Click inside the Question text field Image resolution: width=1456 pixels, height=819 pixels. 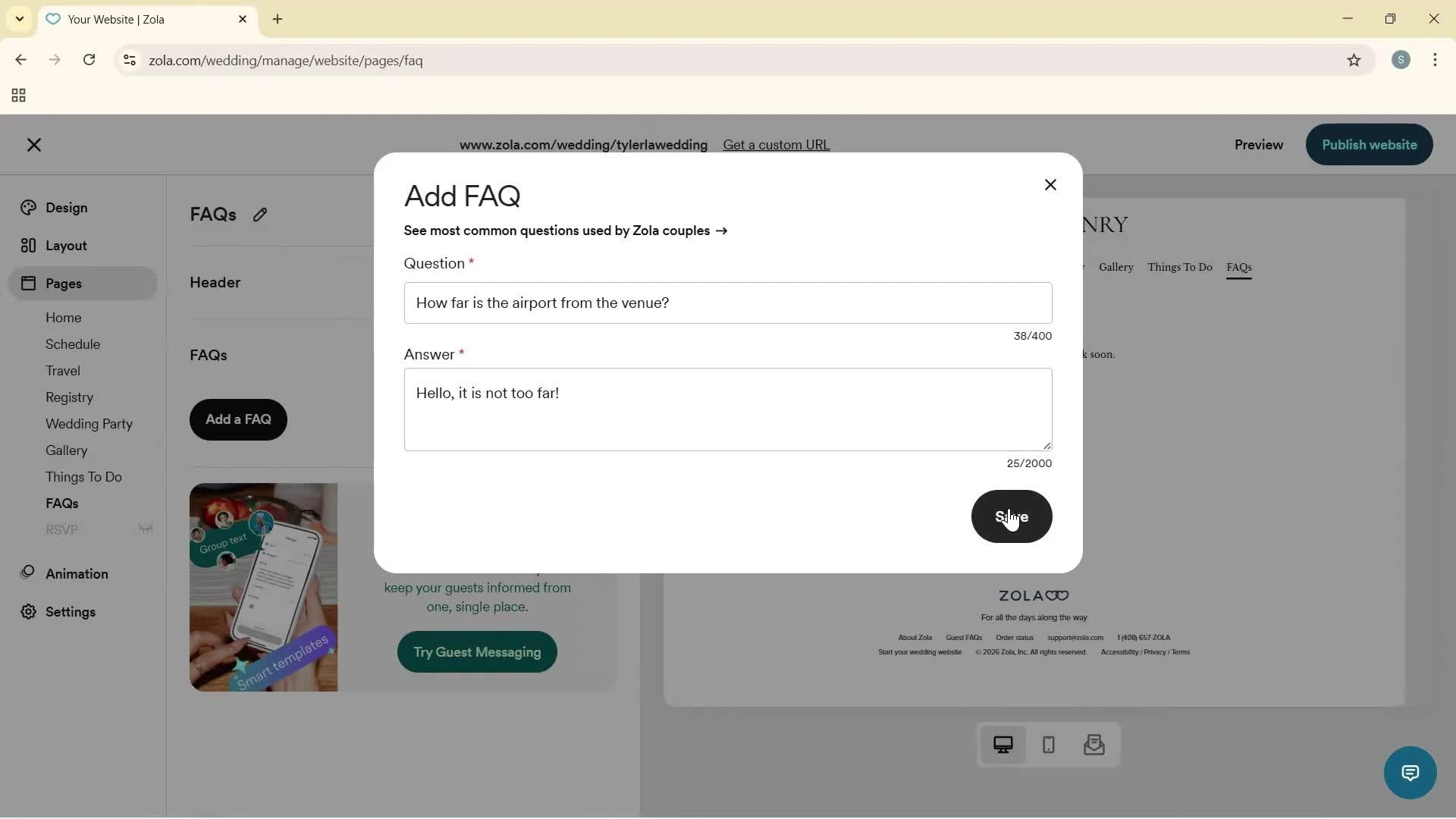(727, 303)
